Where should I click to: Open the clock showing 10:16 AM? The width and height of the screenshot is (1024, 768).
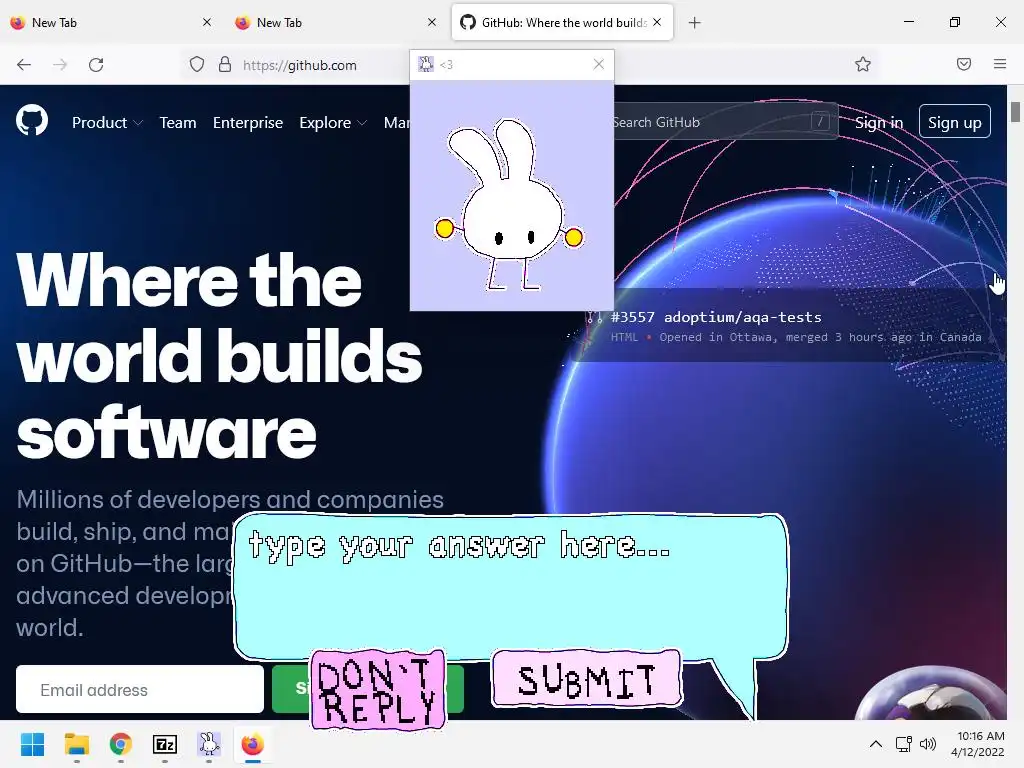click(978, 744)
